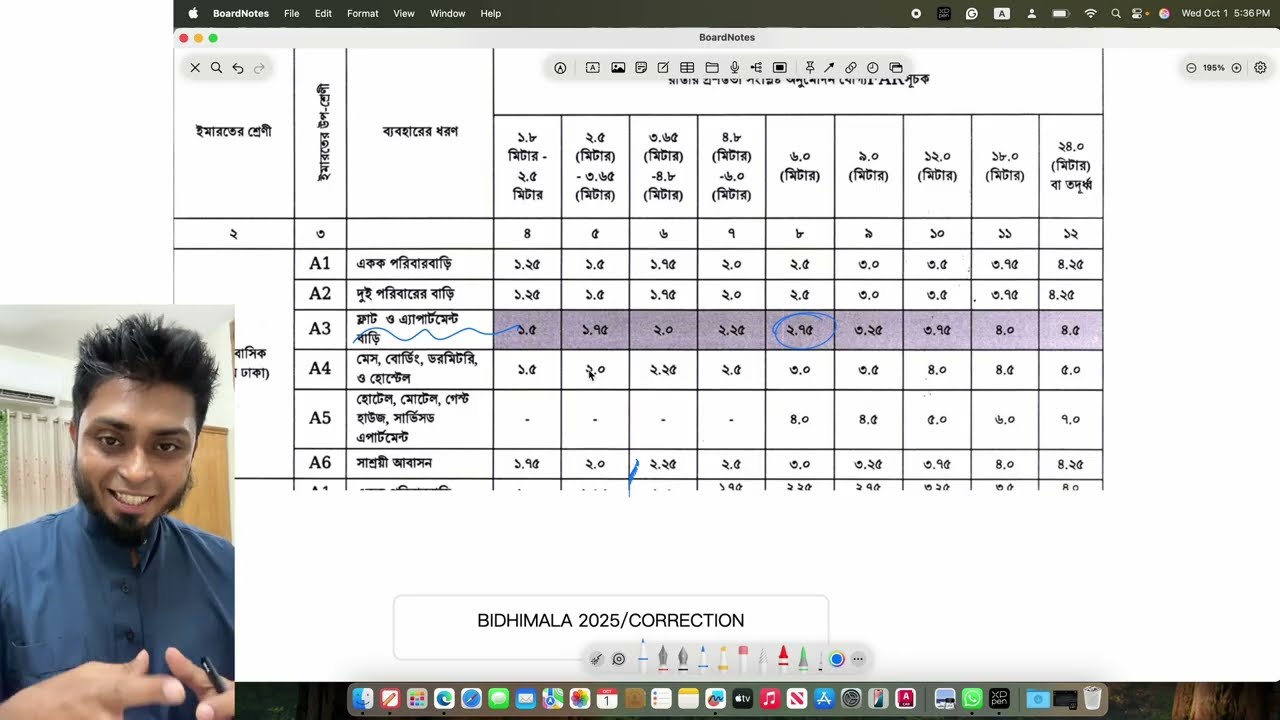Viewport: 1280px width, 720px height.
Task: Insert a link with the chain icon
Action: (850, 68)
